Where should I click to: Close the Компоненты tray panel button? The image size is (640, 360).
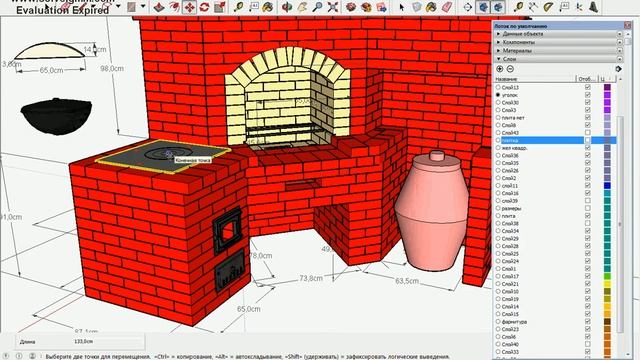620,42
